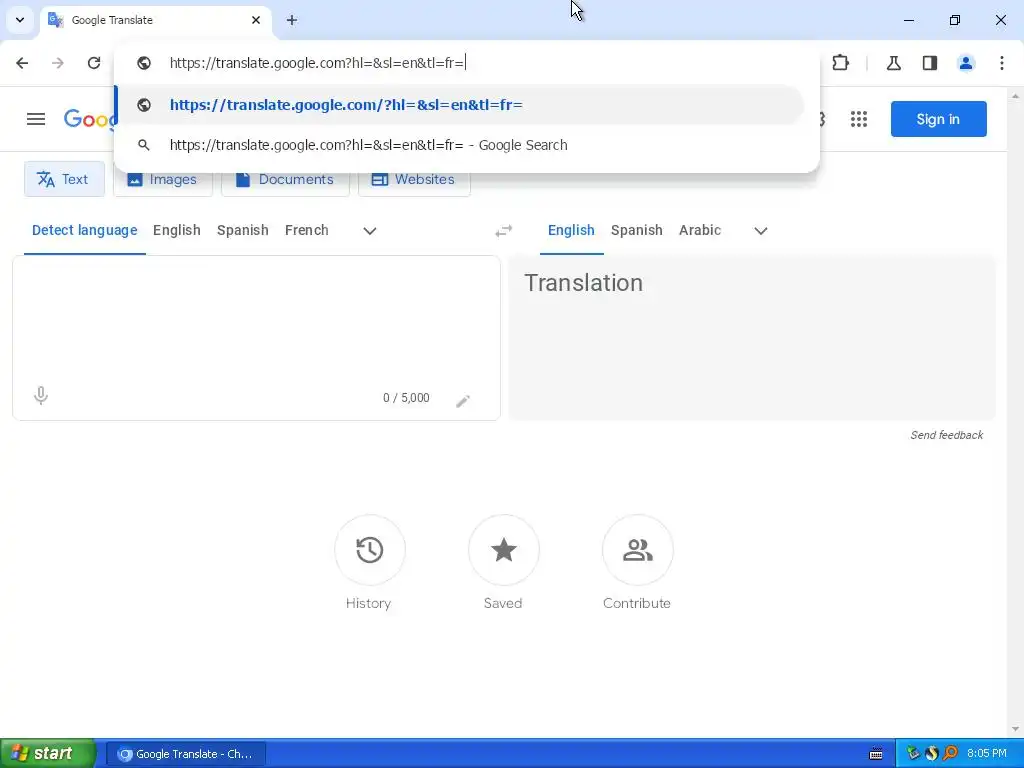Switch to the Text translation tab
This screenshot has height=768, width=1024.
tap(64, 179)
